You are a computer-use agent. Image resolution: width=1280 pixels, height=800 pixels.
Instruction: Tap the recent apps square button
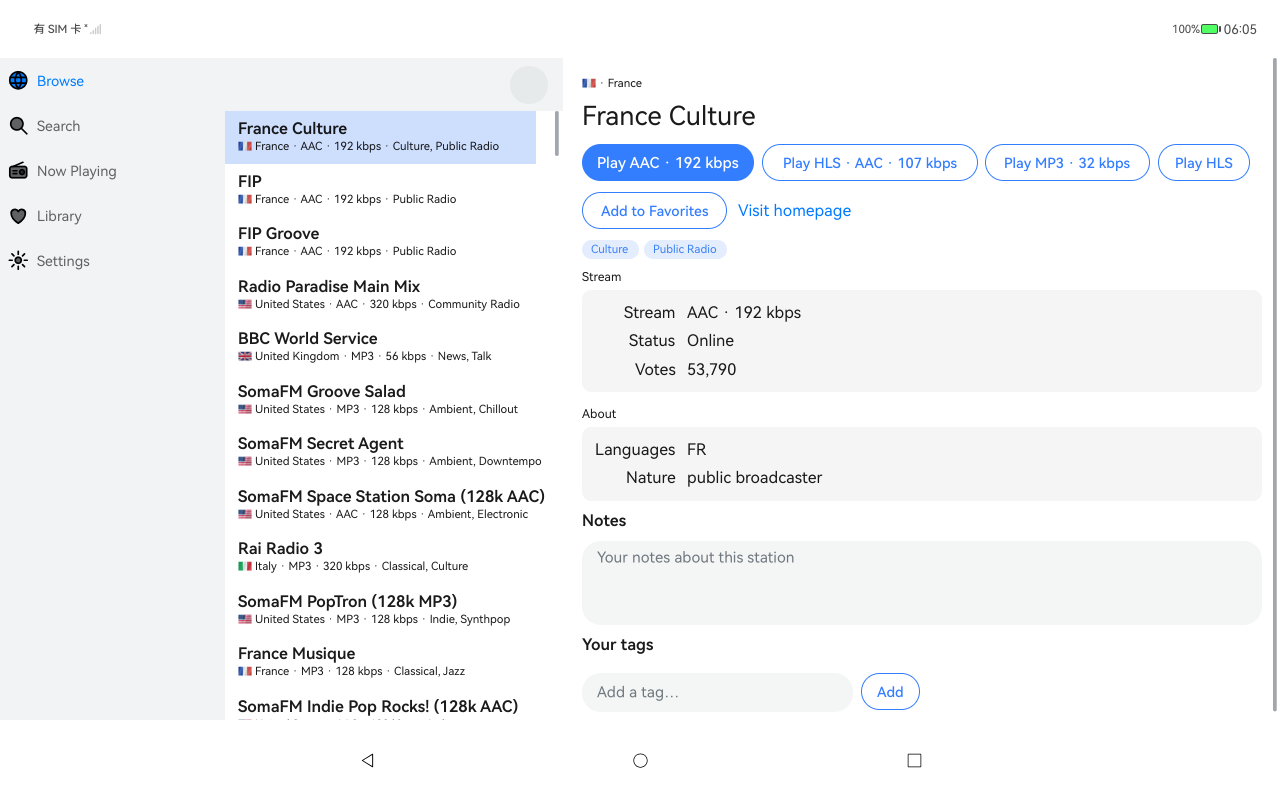(914, 760)
